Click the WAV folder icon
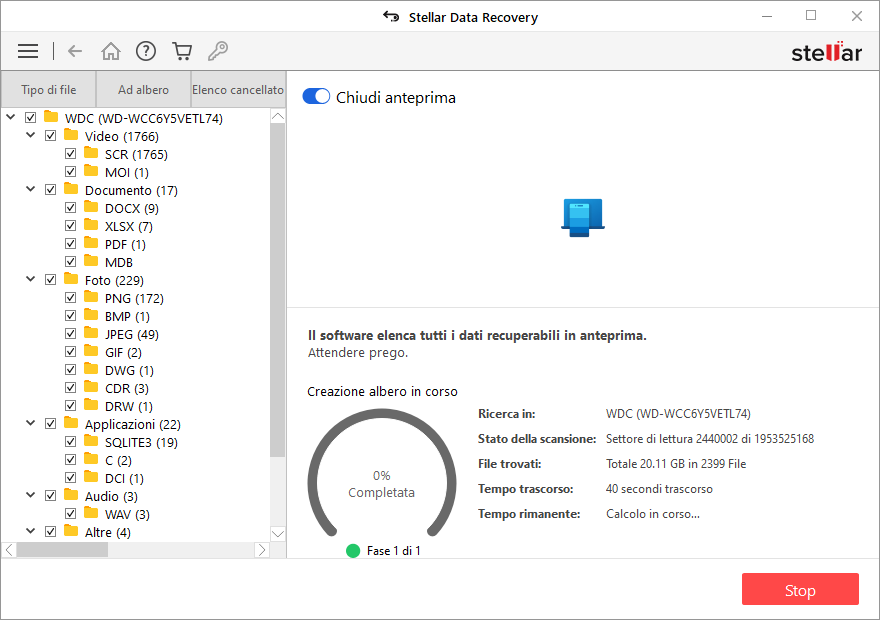This screenshot has height=620, width=880. click(x=91, y=512)
